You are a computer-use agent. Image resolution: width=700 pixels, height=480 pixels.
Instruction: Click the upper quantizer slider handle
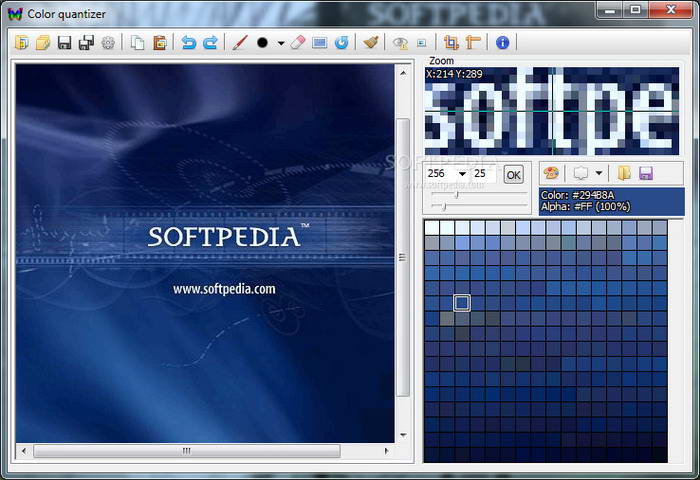click(457, 195)
